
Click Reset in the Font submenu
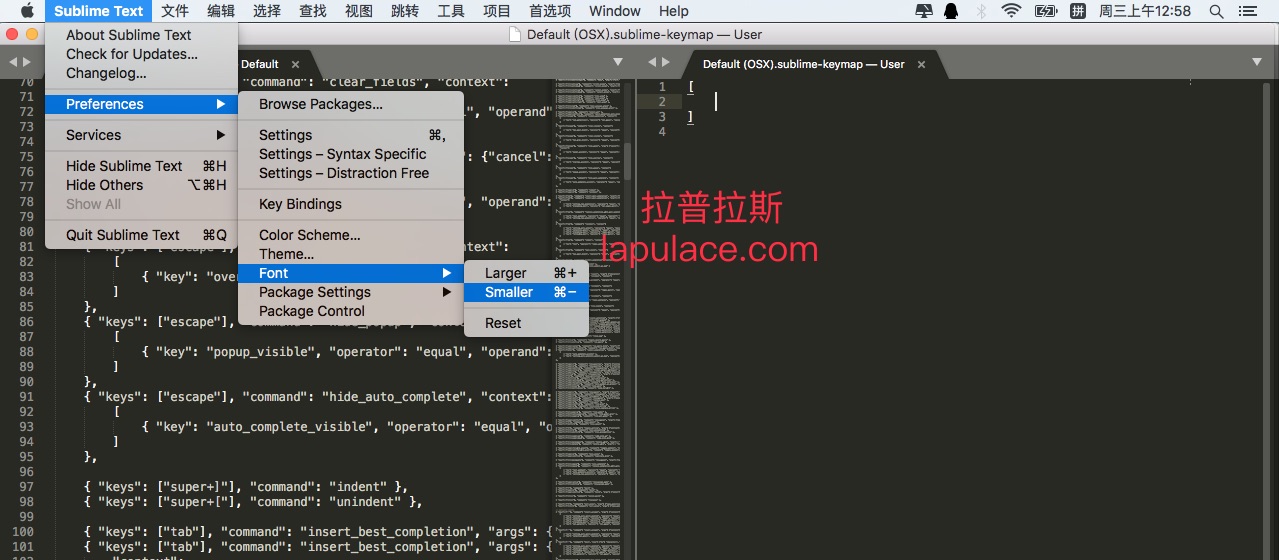point(503,323)
